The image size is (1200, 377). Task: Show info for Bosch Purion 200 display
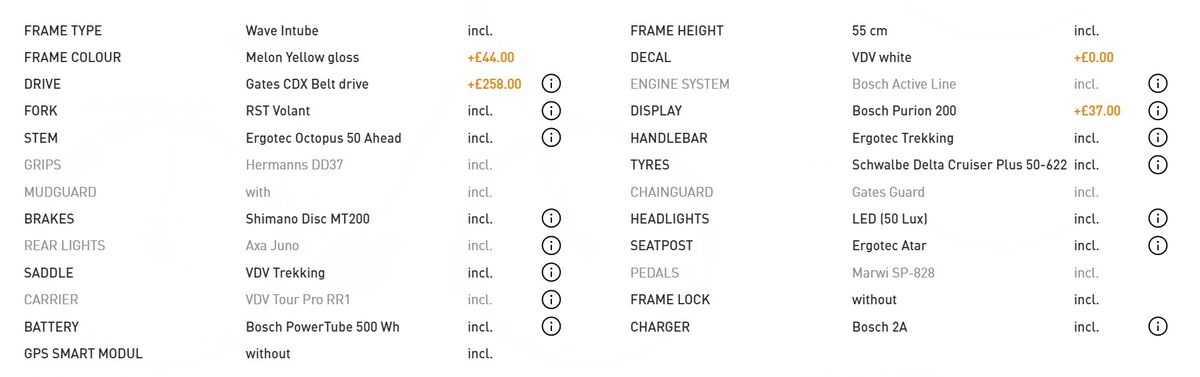pyautogui.click(x=1158, y=111)
